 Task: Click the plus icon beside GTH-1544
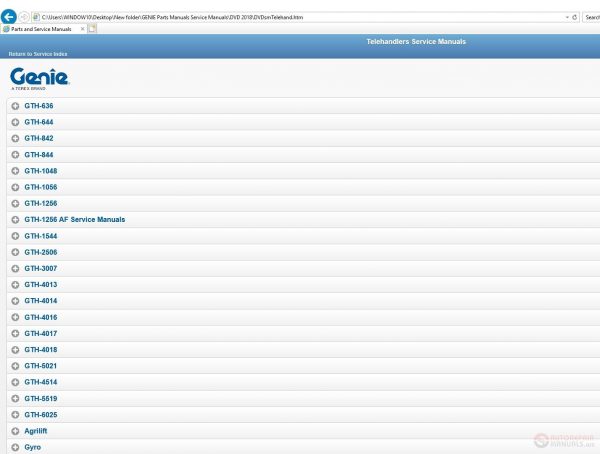click(15, 236)
